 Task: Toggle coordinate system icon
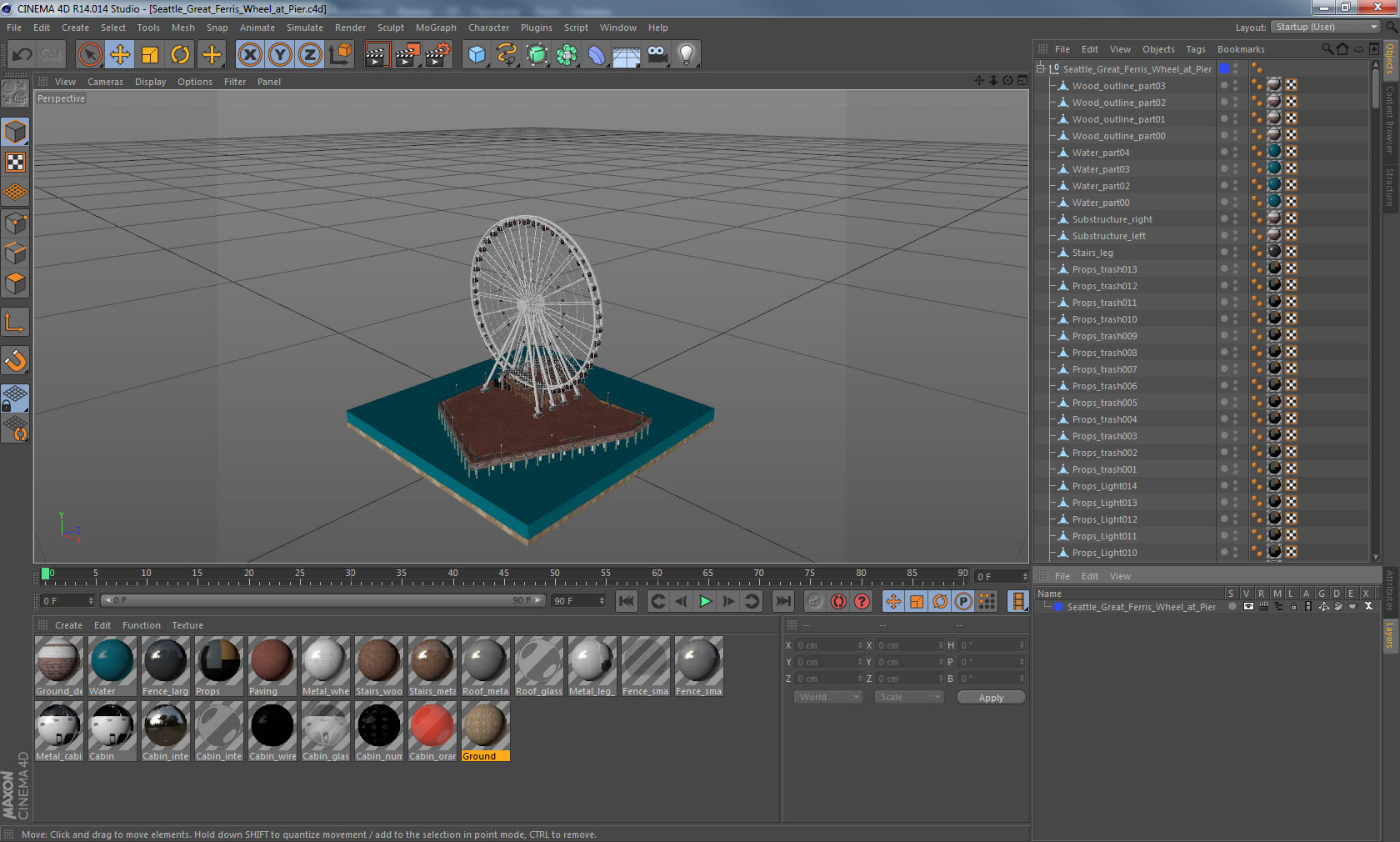340,55
